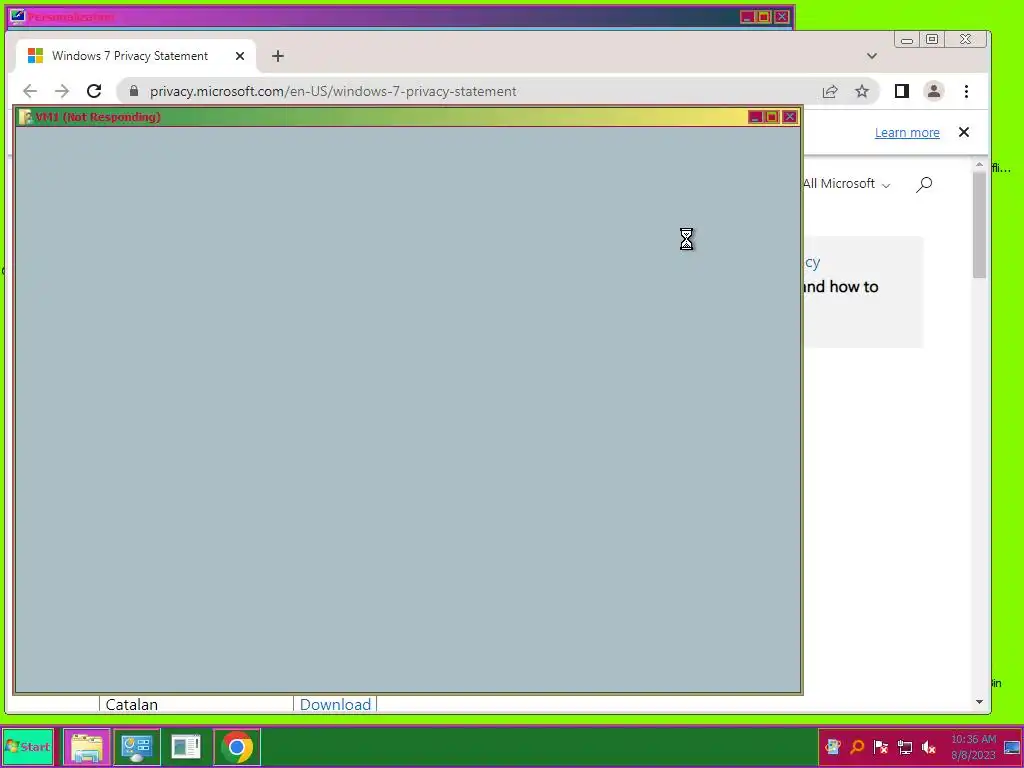Switch to Chrome taskbar button
1024x768 pixels.
pos(236,746)
